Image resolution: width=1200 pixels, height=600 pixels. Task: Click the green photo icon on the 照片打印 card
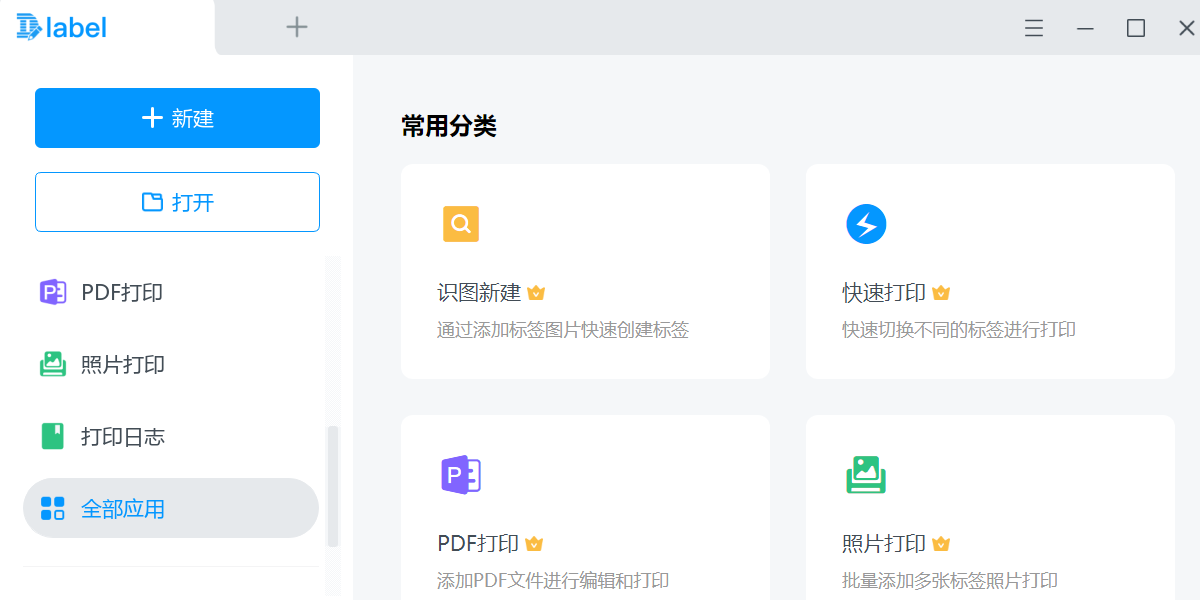click(x=866, y=474)
